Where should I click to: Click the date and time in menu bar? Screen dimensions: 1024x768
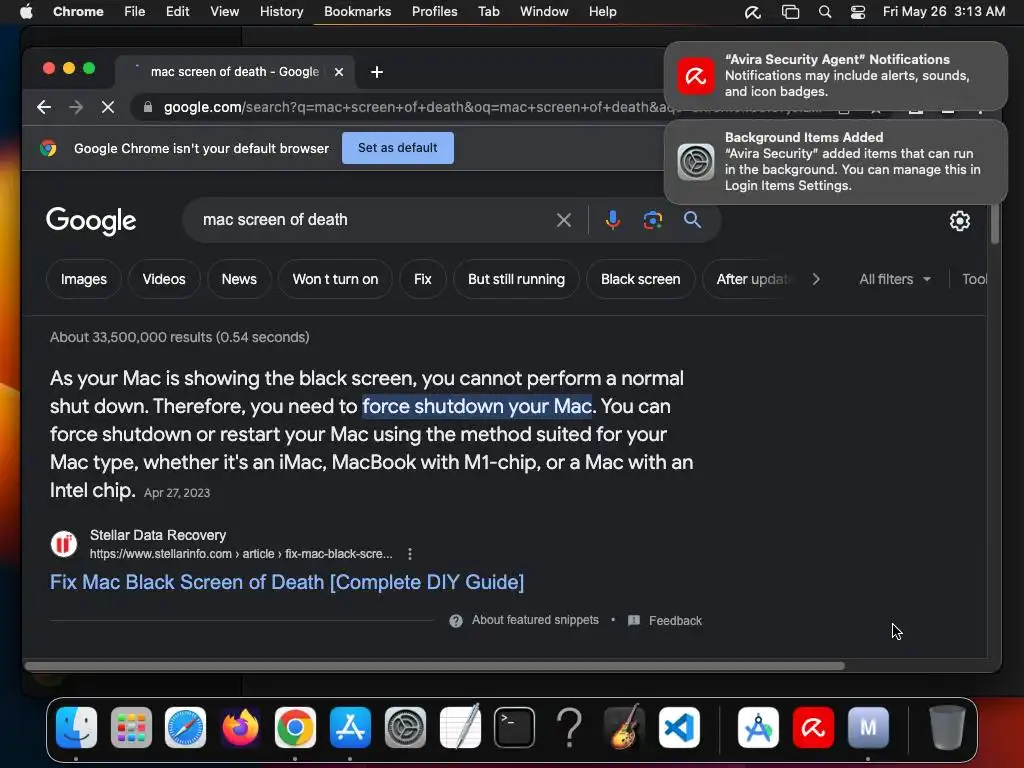click(x=944, y=12)
